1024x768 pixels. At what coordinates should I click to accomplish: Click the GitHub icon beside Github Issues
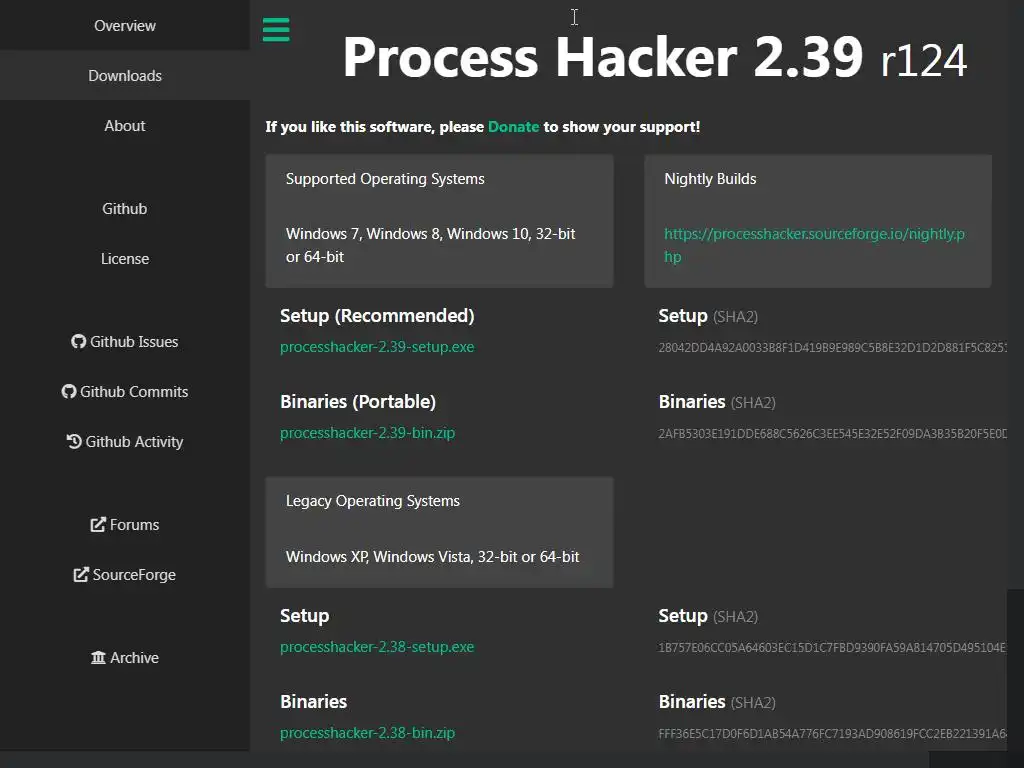(78, 342)
